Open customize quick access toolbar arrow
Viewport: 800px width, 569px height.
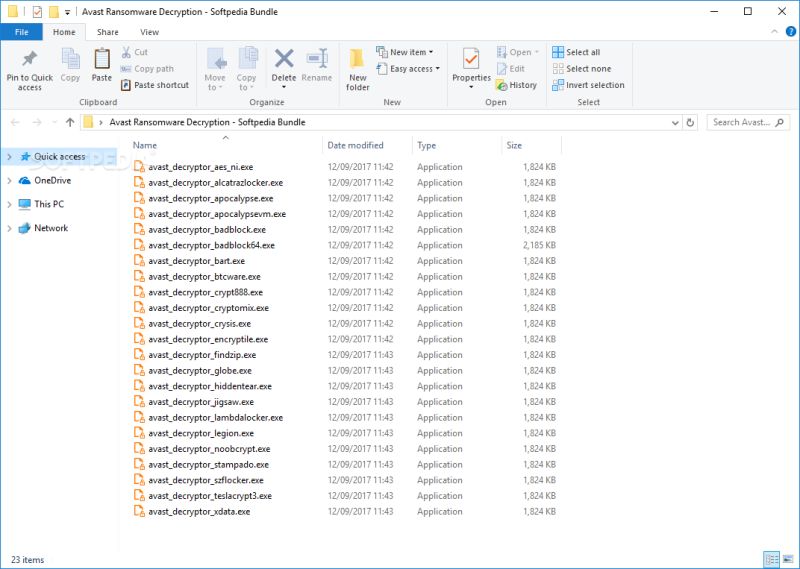click(67, 12)
